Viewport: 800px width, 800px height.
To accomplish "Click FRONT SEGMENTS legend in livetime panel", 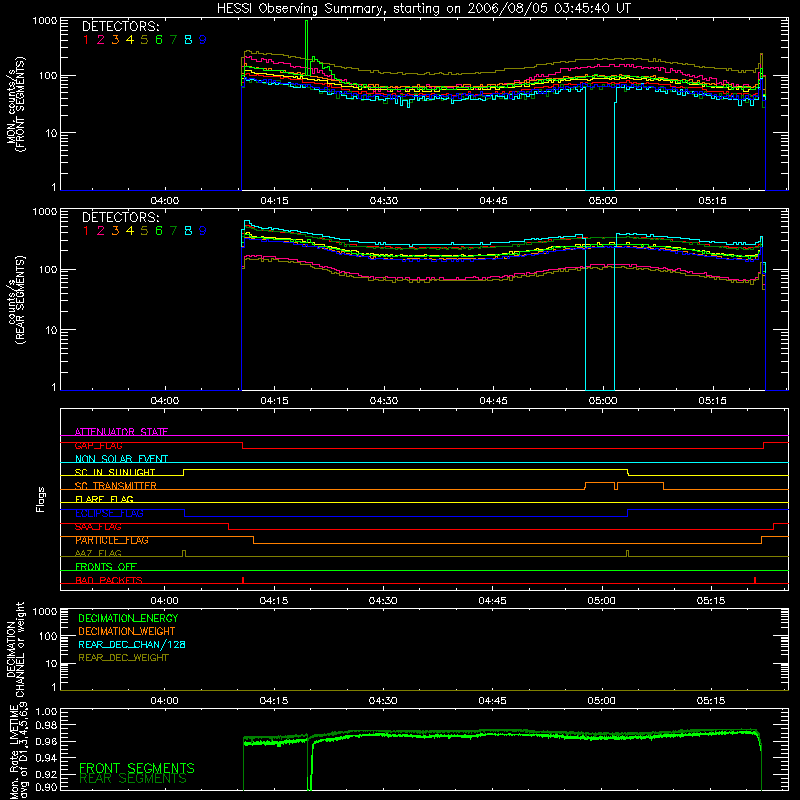I will pos(137,768).
